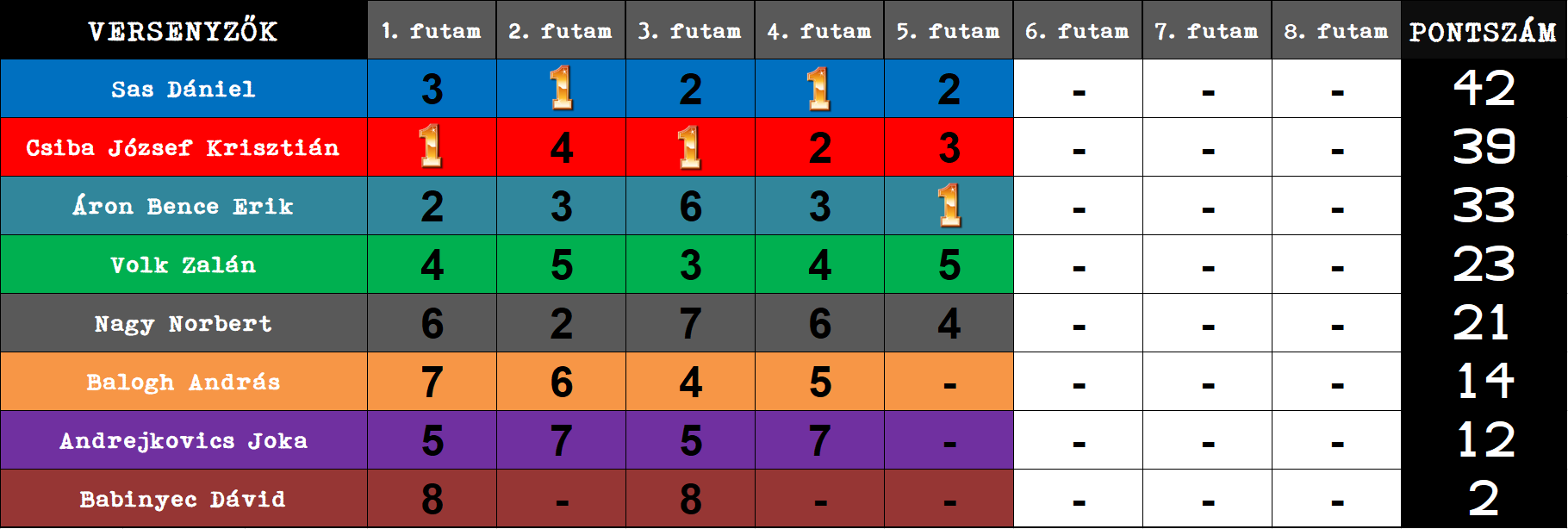Click Sas Dániel's total score 42
This screenshot has width=1568, height=529.
1484,88
